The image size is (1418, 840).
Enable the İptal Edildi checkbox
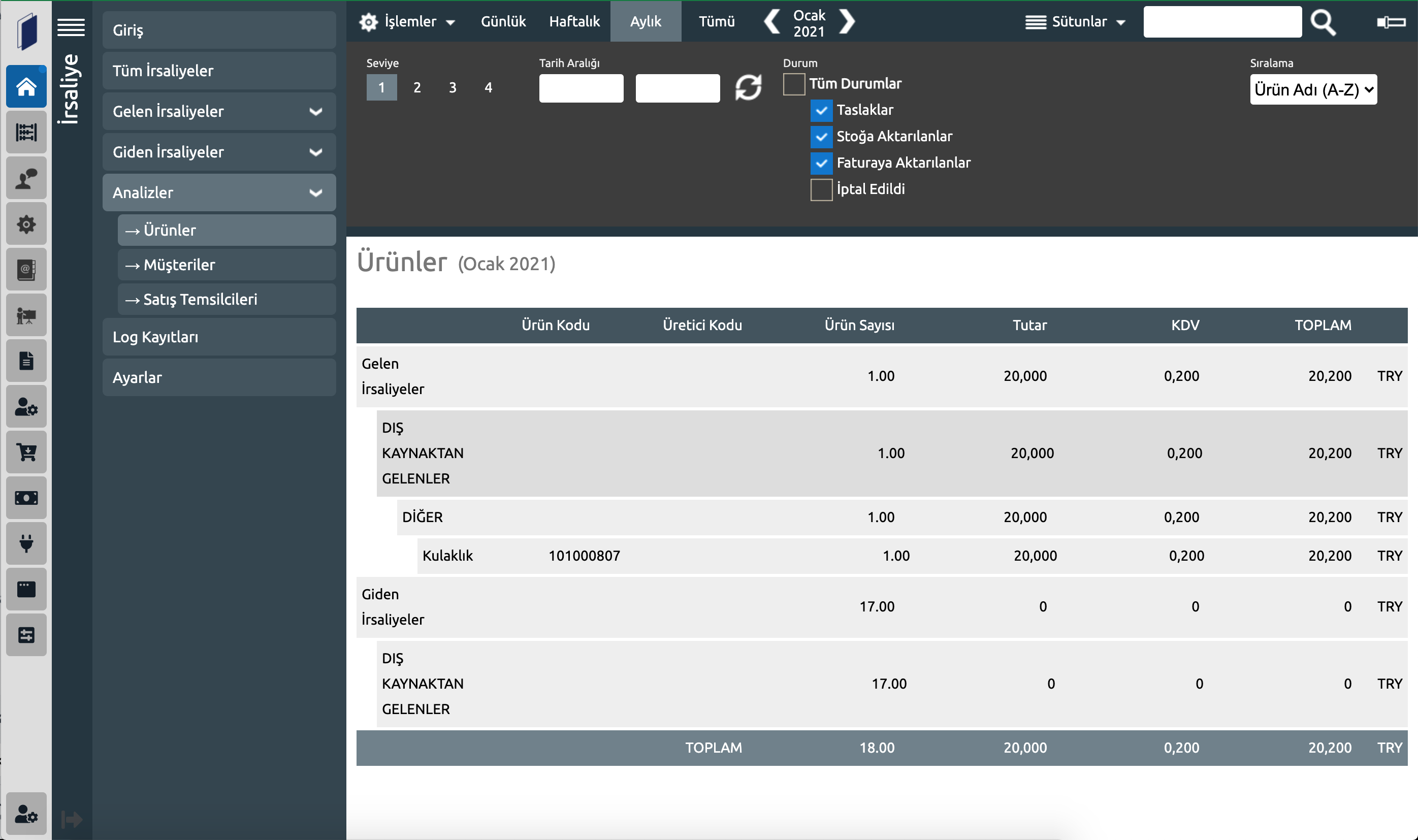821,189
